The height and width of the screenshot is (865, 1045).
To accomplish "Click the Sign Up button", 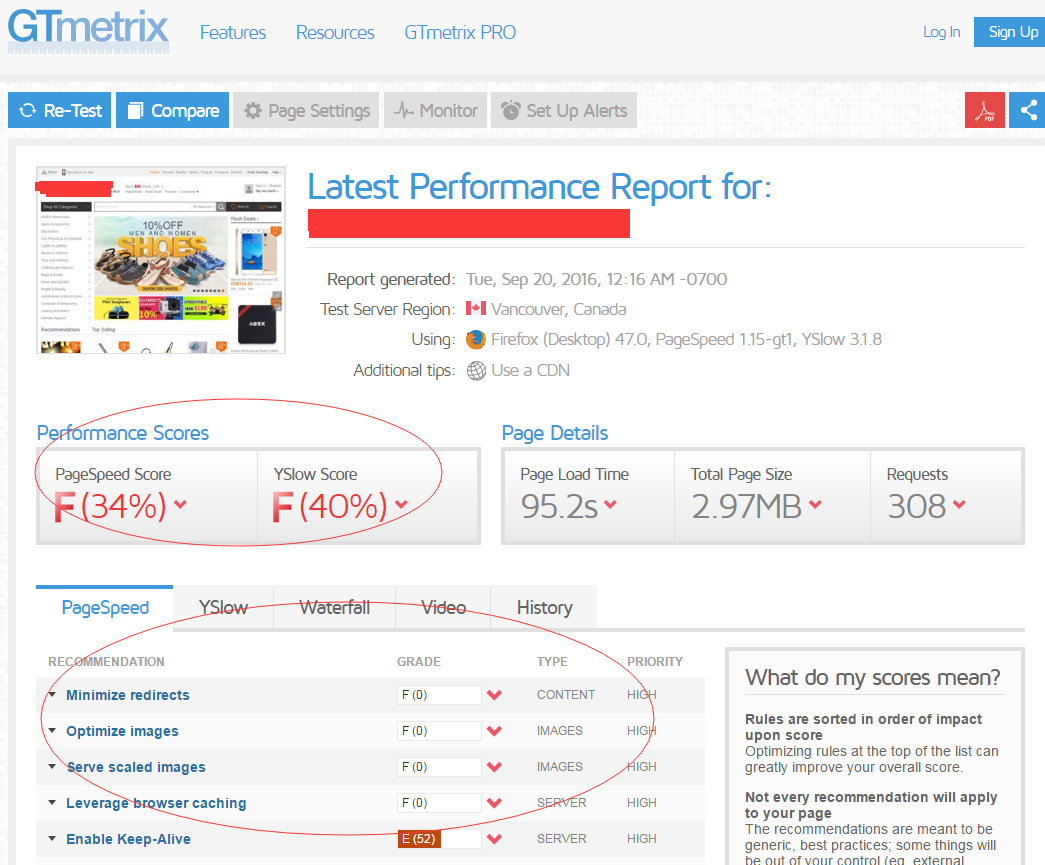I will (1010, 32).
